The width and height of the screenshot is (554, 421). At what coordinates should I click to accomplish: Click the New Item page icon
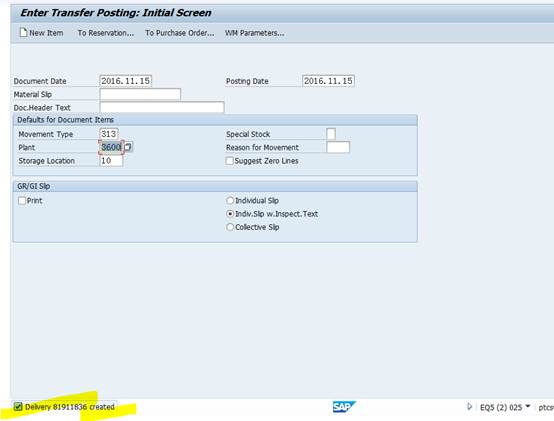[23, 32]
